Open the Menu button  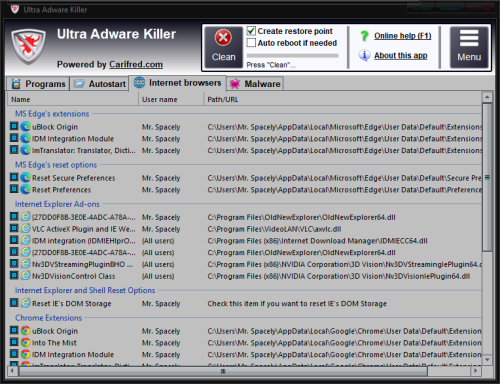(x=469, y=47)
